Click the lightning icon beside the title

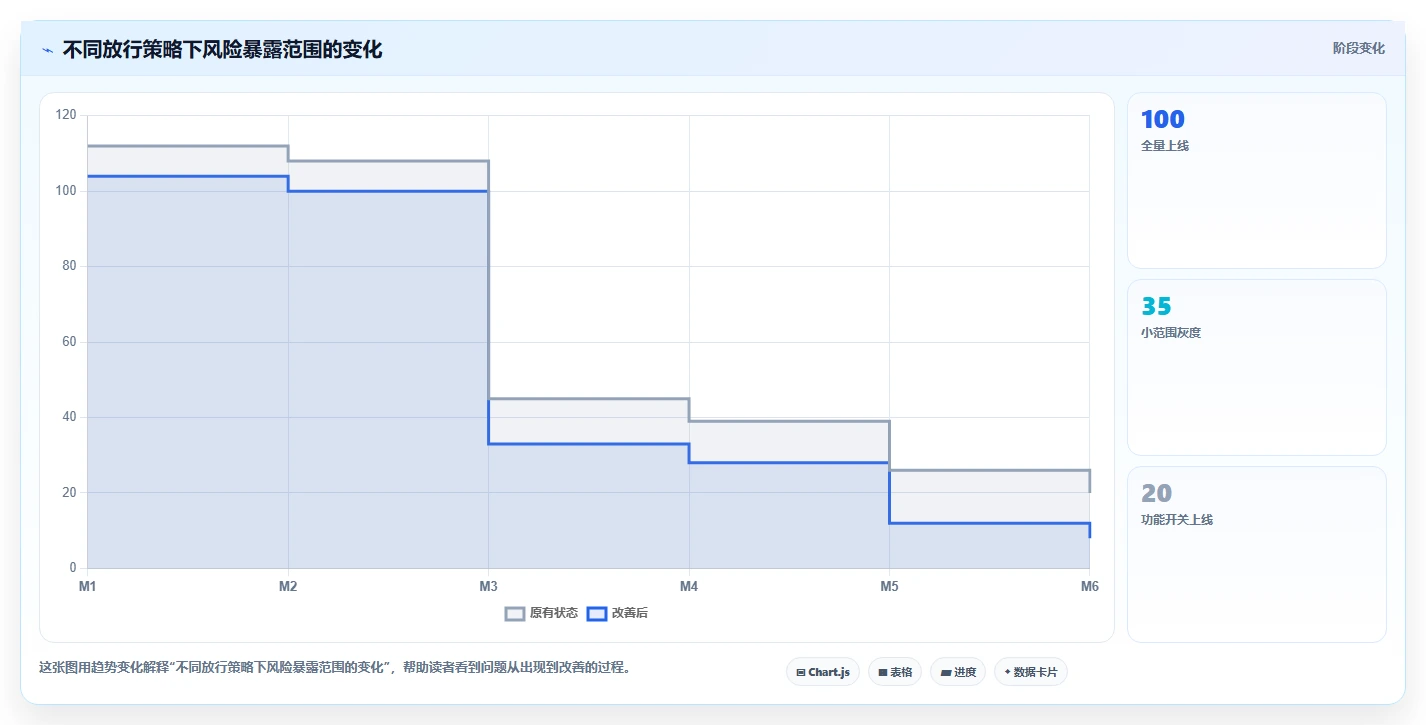pyautogui.click(x=48, y=50)
